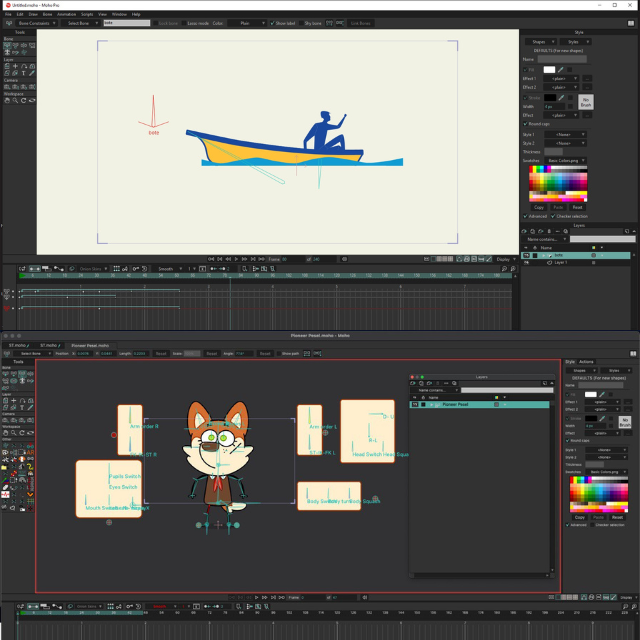Screen dimensions: 640x640
Task: Open the File menu in the top Moho window
Action: pyautogui.click(x=8, y=14)
